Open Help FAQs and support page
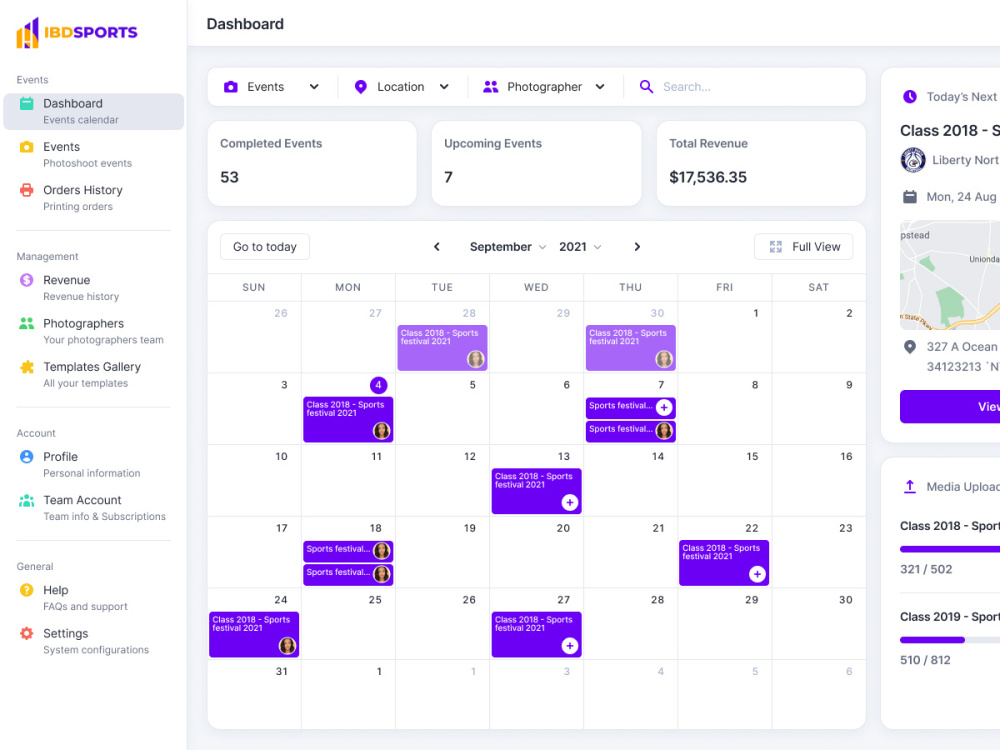This screenshot has height=750, width=1000. (27, 590)
